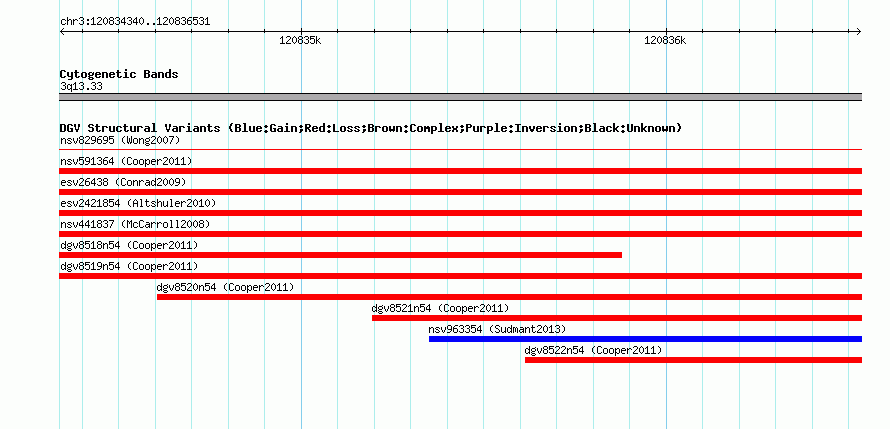The image size is (890, 429).
Task: Click the blue gain bar for nsv963354
Action: pos(645,339)
